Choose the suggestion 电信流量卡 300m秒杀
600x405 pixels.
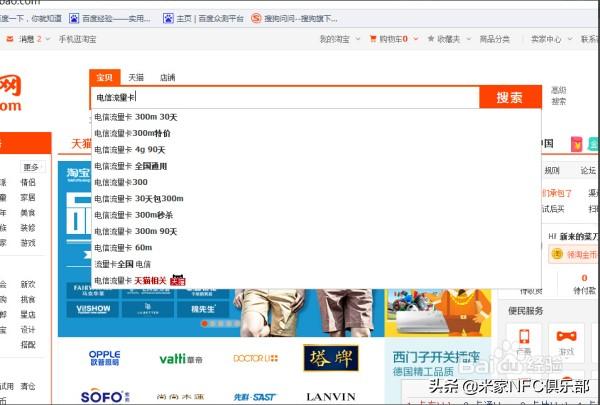(316, 215)
